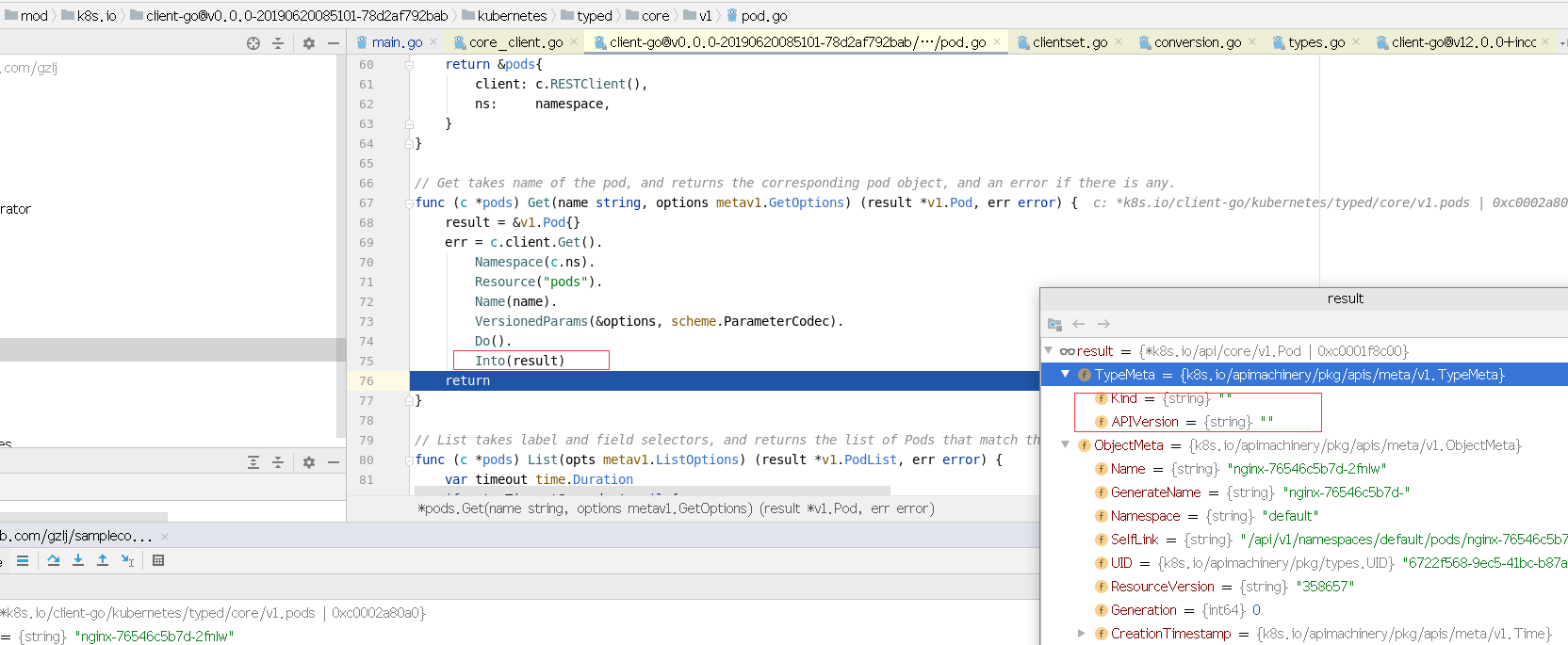Image resolution: width=1568 pixels, height=645 pixels.
Task: Select the SelfLink field row
Action: [1304, 540]
